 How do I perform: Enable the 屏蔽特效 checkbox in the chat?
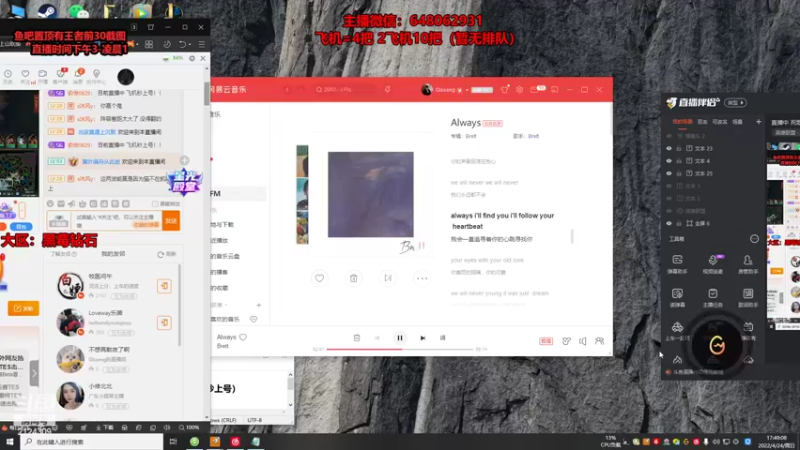pyautogui.click(x=155, y=204)
